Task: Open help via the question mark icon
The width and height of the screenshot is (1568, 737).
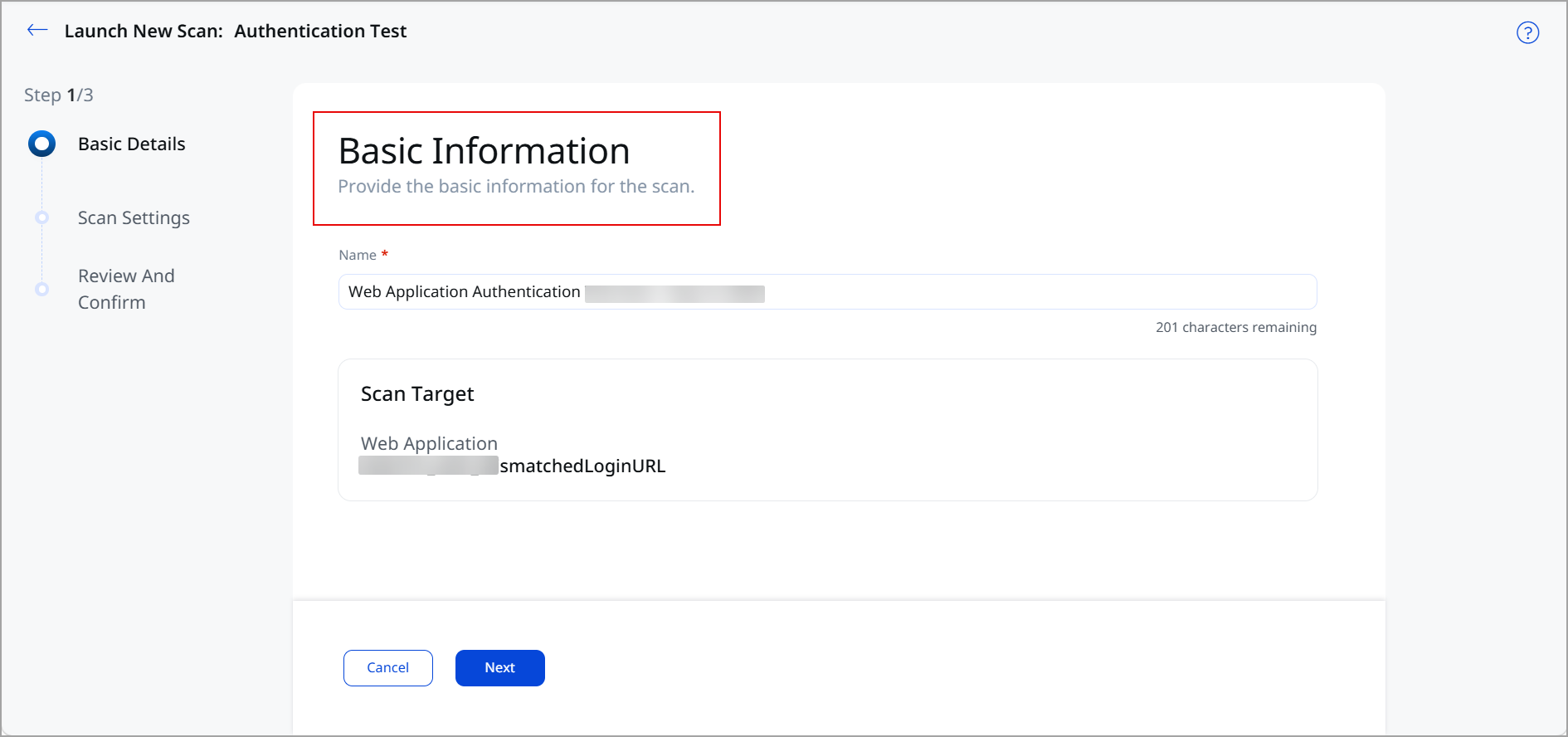Action: pyautogui.click(x=1527, y=32)
